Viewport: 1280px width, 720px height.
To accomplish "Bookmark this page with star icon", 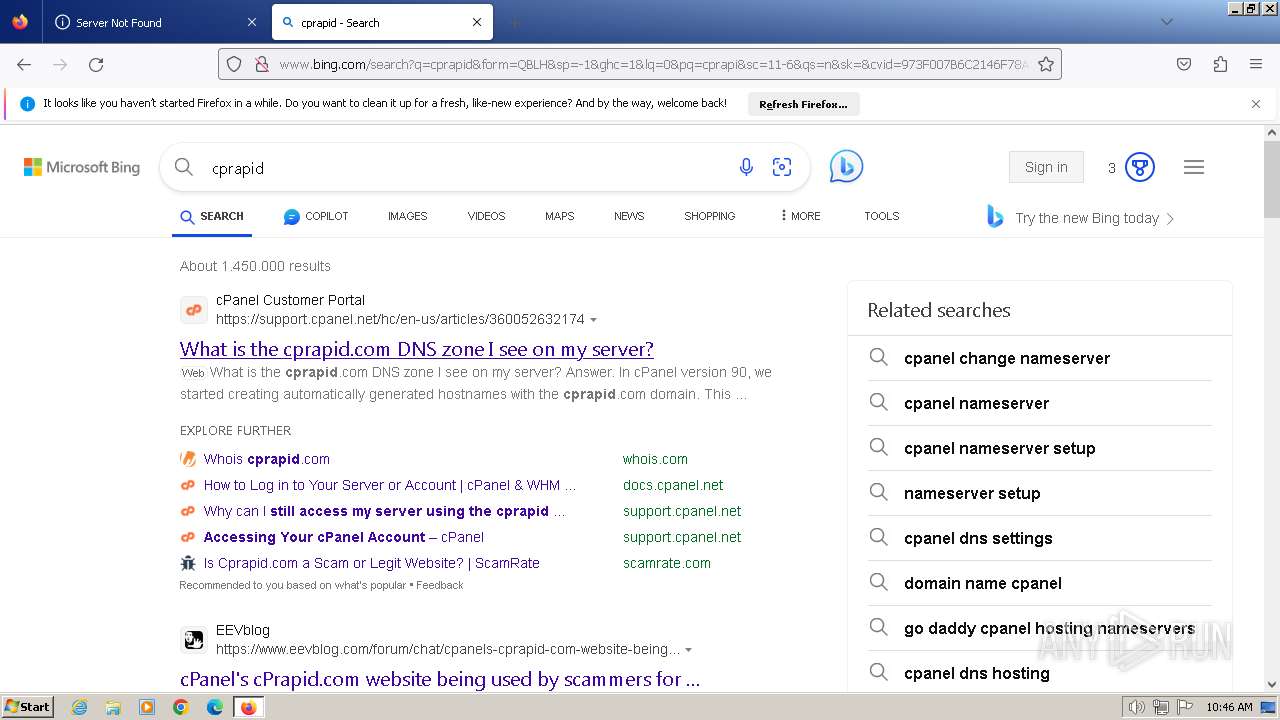I will click(x=1046, y=64).
